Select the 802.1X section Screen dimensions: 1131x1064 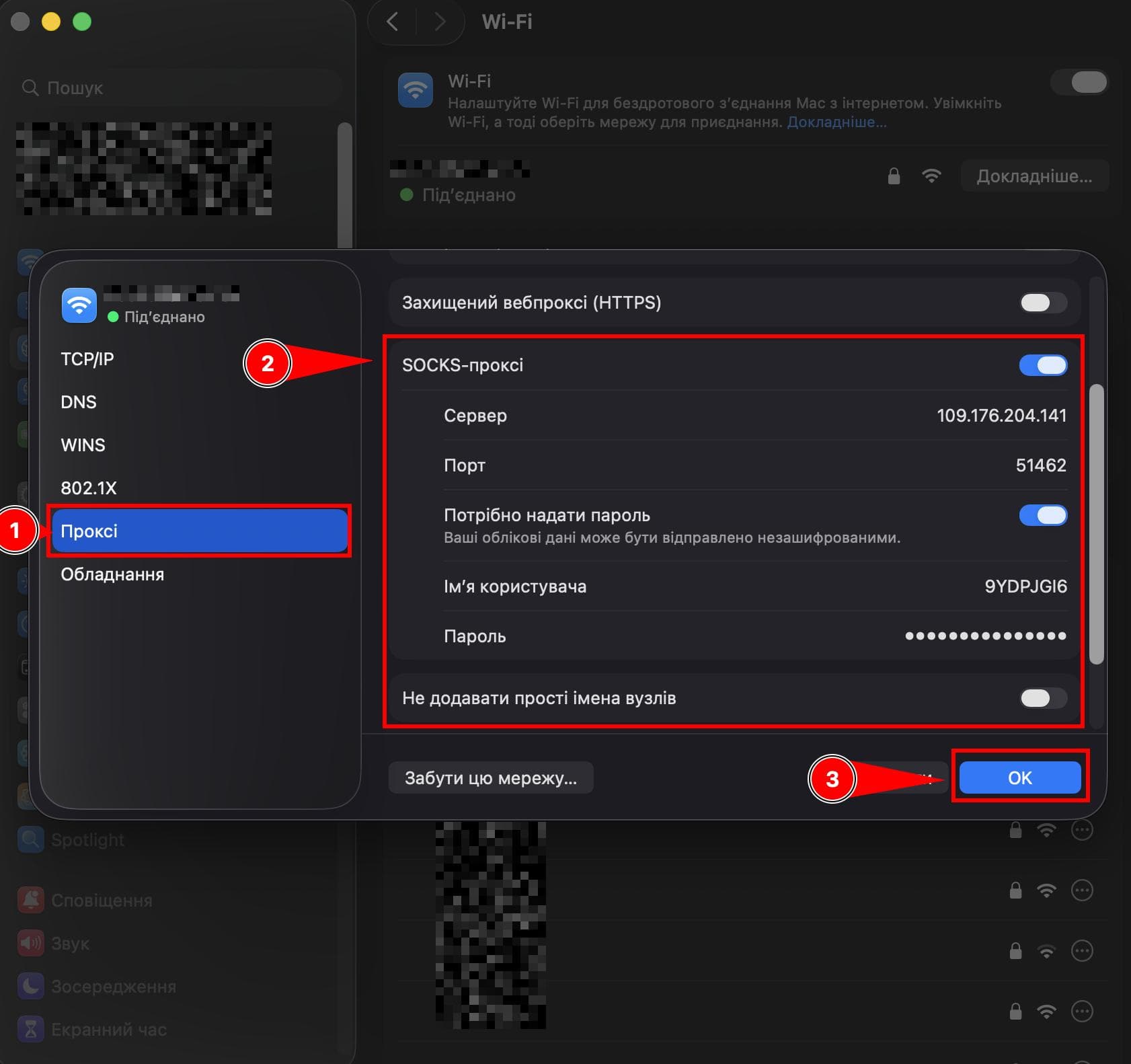pyautogui.click(x=89, y=488)
